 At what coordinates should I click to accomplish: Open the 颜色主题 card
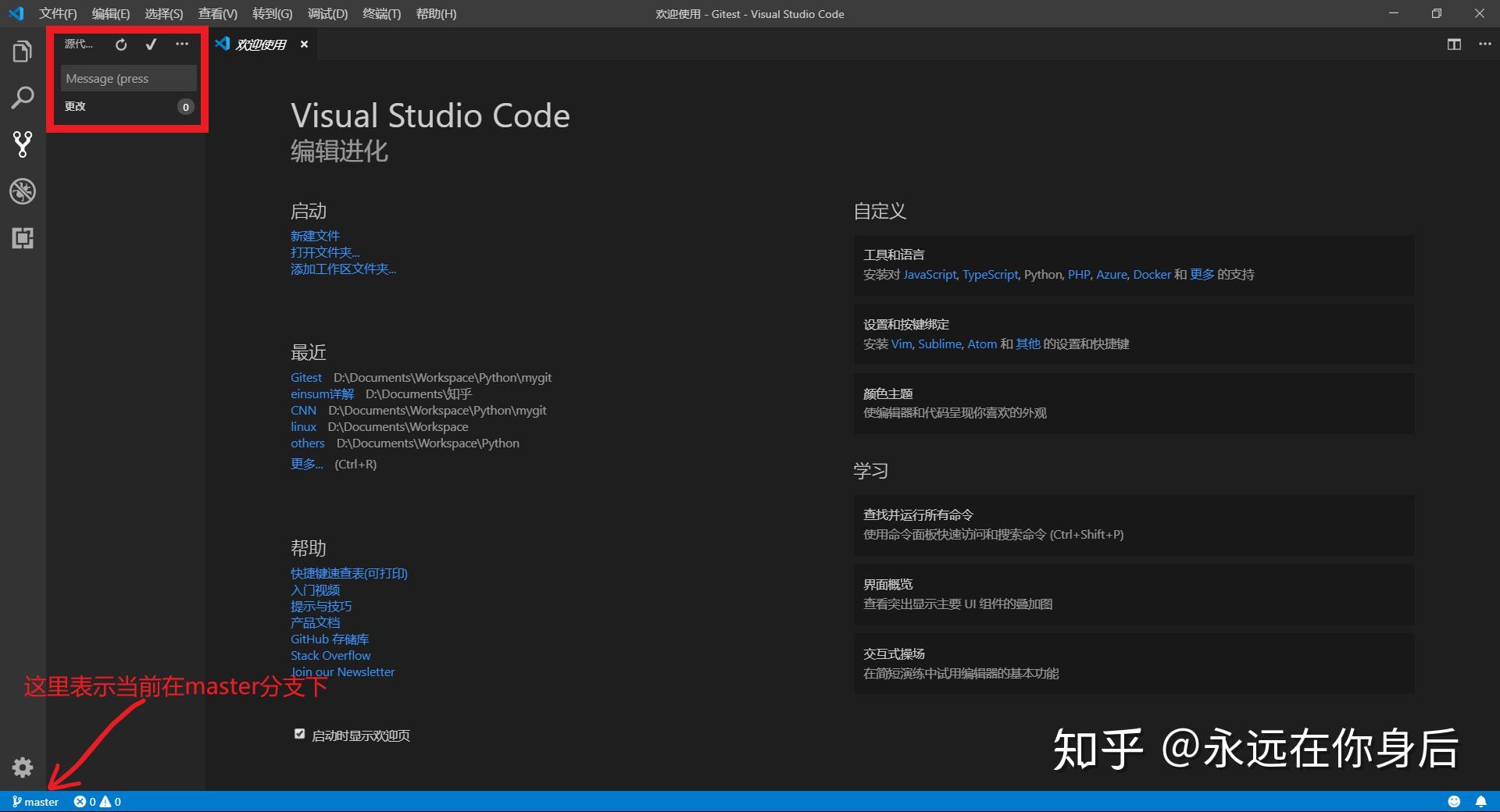[1134, 403]
